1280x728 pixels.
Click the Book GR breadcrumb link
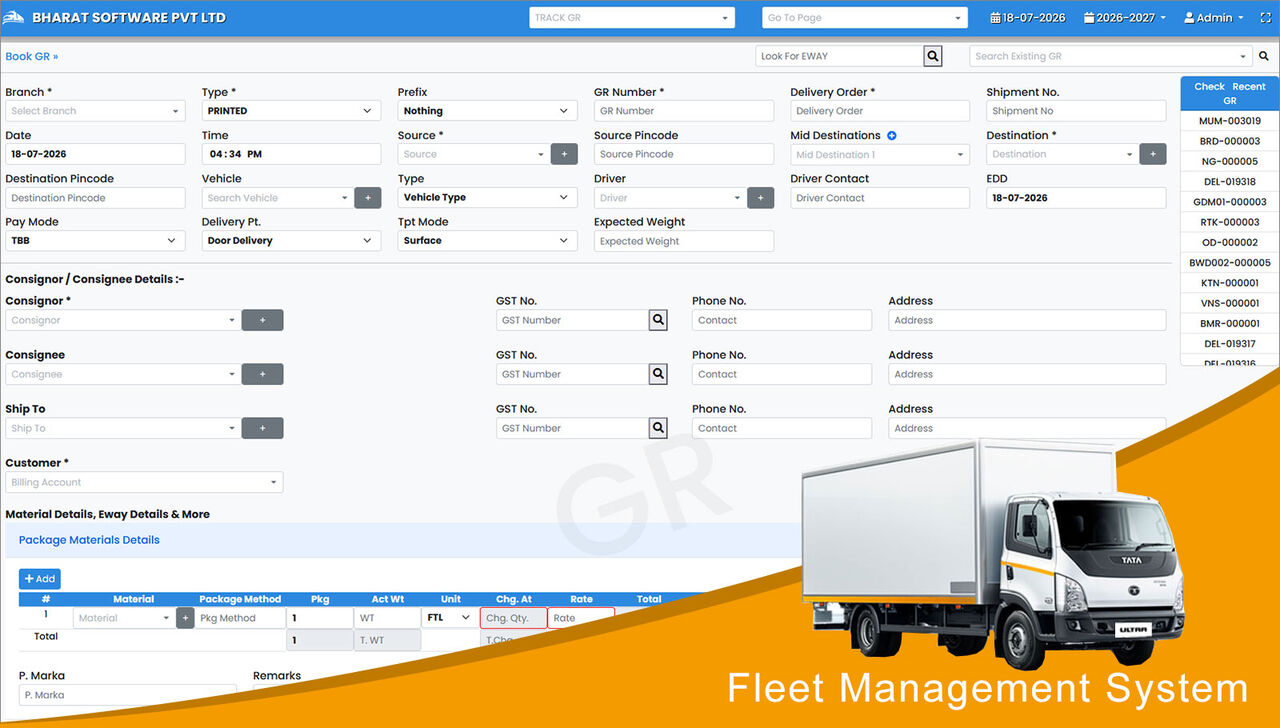click(x=32, y=57)
